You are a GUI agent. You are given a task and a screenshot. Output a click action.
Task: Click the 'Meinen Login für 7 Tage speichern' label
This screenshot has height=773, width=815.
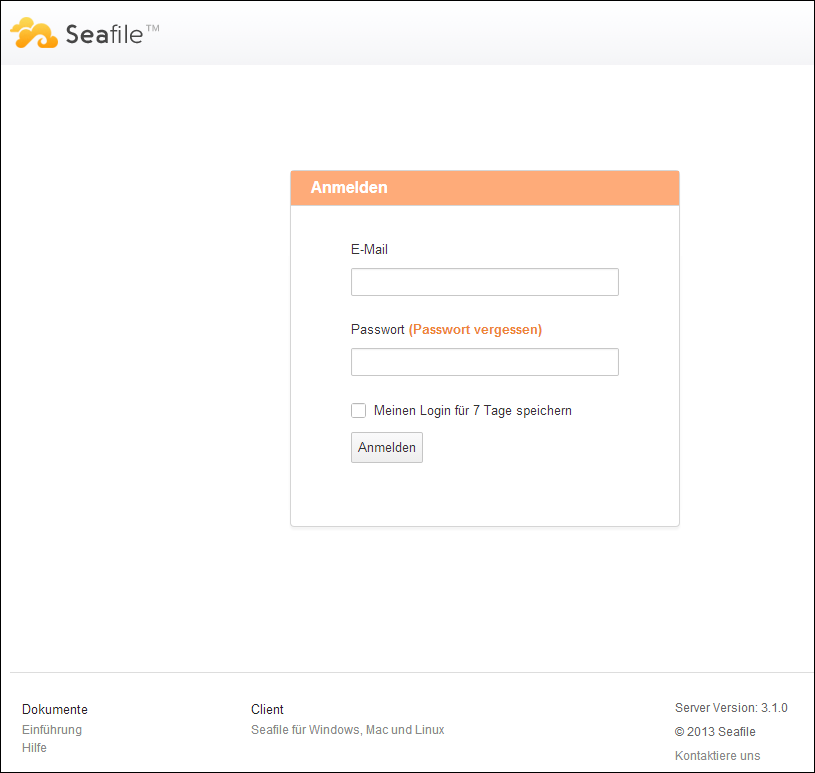472,410
